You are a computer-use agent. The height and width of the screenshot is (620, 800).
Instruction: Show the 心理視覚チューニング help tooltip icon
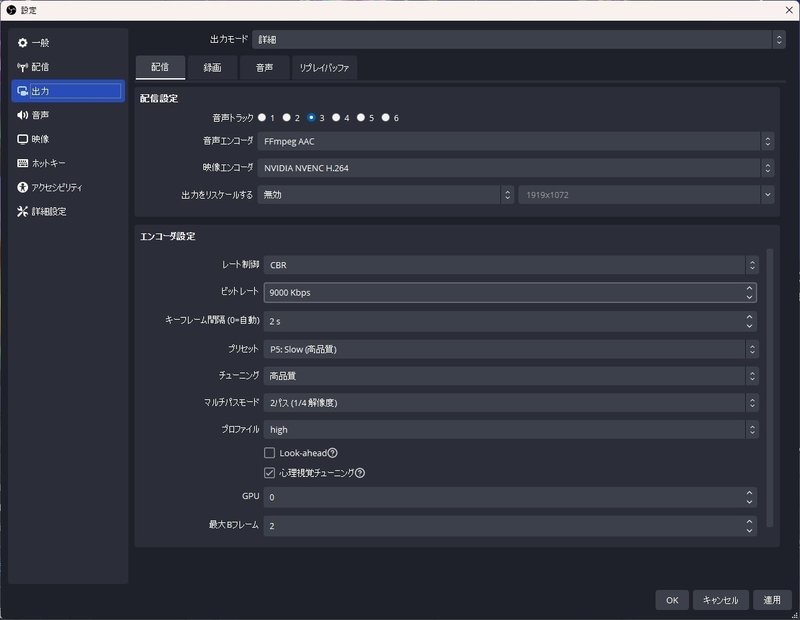(x=360, y=473)
